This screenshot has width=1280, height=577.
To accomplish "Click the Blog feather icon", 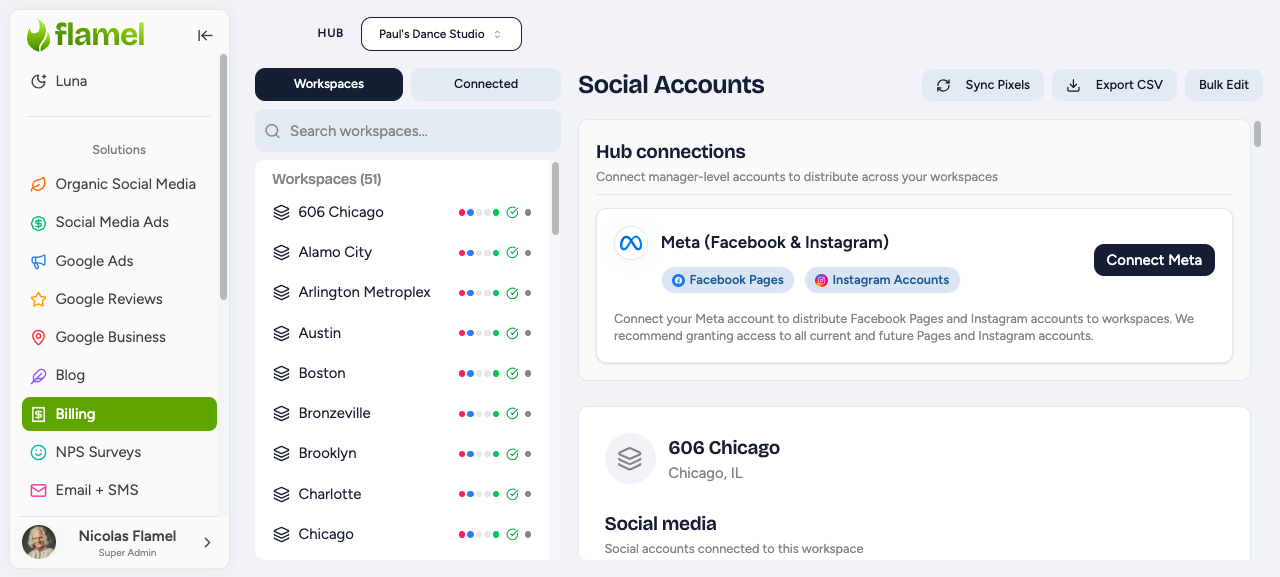I will click(x=38, y=376).
